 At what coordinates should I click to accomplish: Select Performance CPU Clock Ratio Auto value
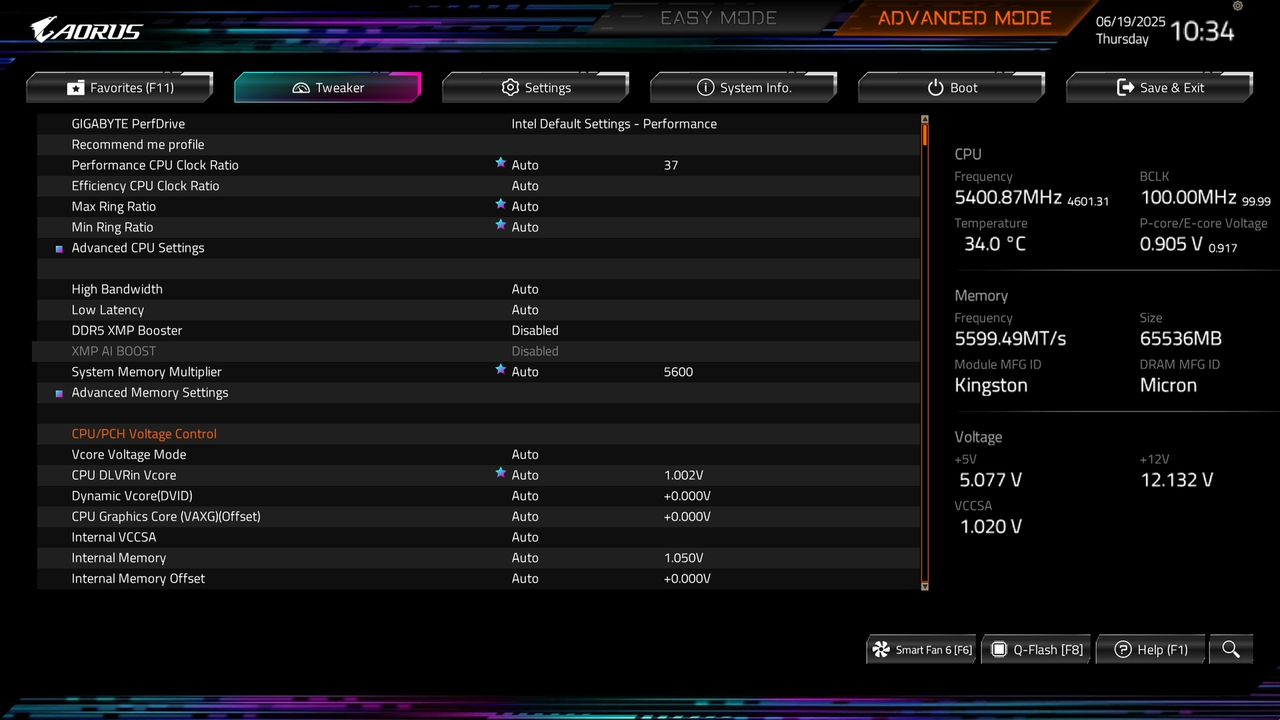click(x=525, y=165)
